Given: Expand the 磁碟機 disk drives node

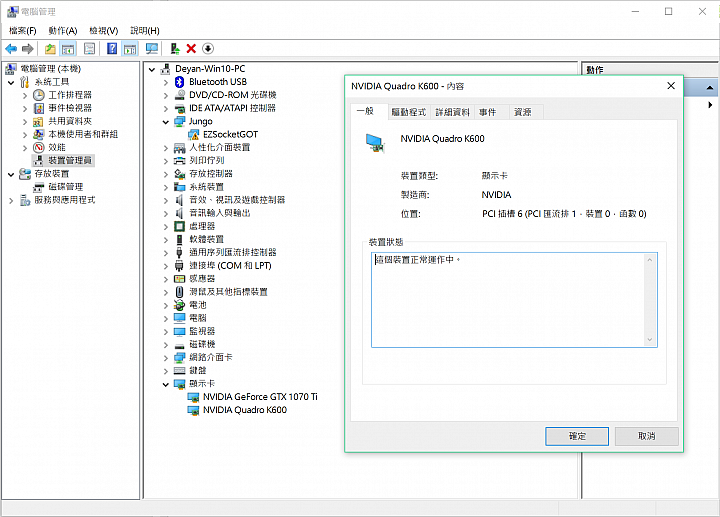Looking at the screenshot, I should [166, 345].
